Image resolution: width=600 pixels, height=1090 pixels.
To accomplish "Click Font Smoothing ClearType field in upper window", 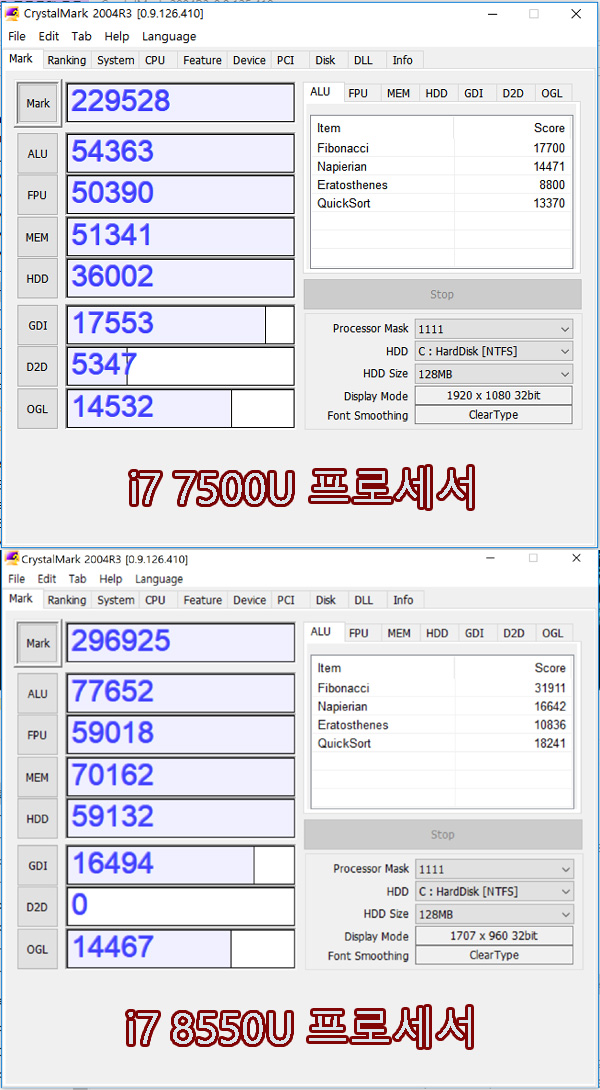I will [494, 415].
